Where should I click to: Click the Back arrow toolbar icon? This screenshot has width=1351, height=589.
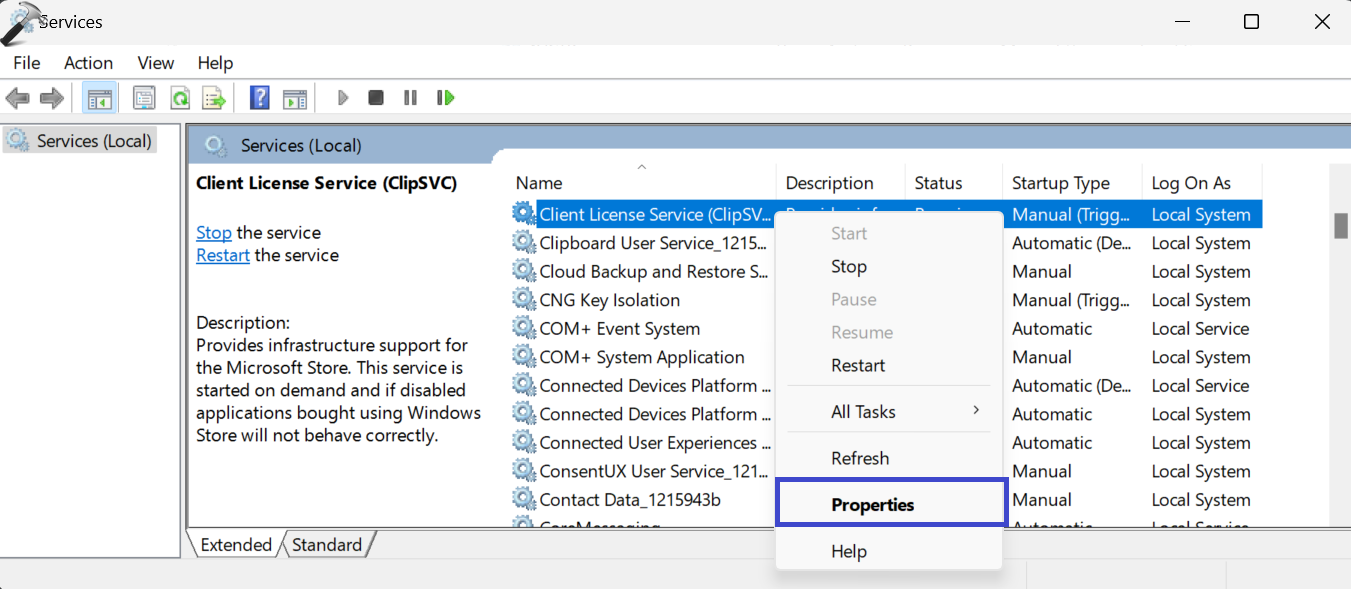click(17, 98)
